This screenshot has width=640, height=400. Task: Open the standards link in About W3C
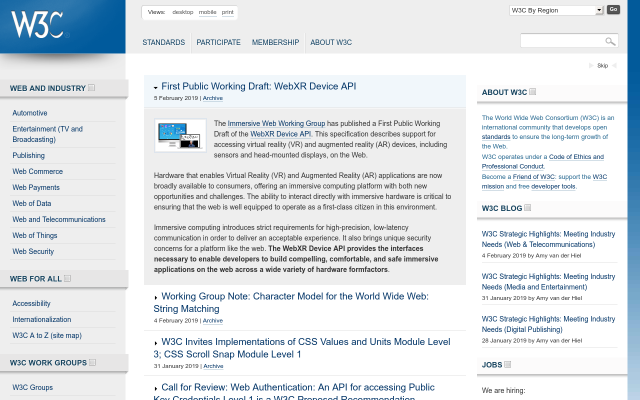[496, 137]
